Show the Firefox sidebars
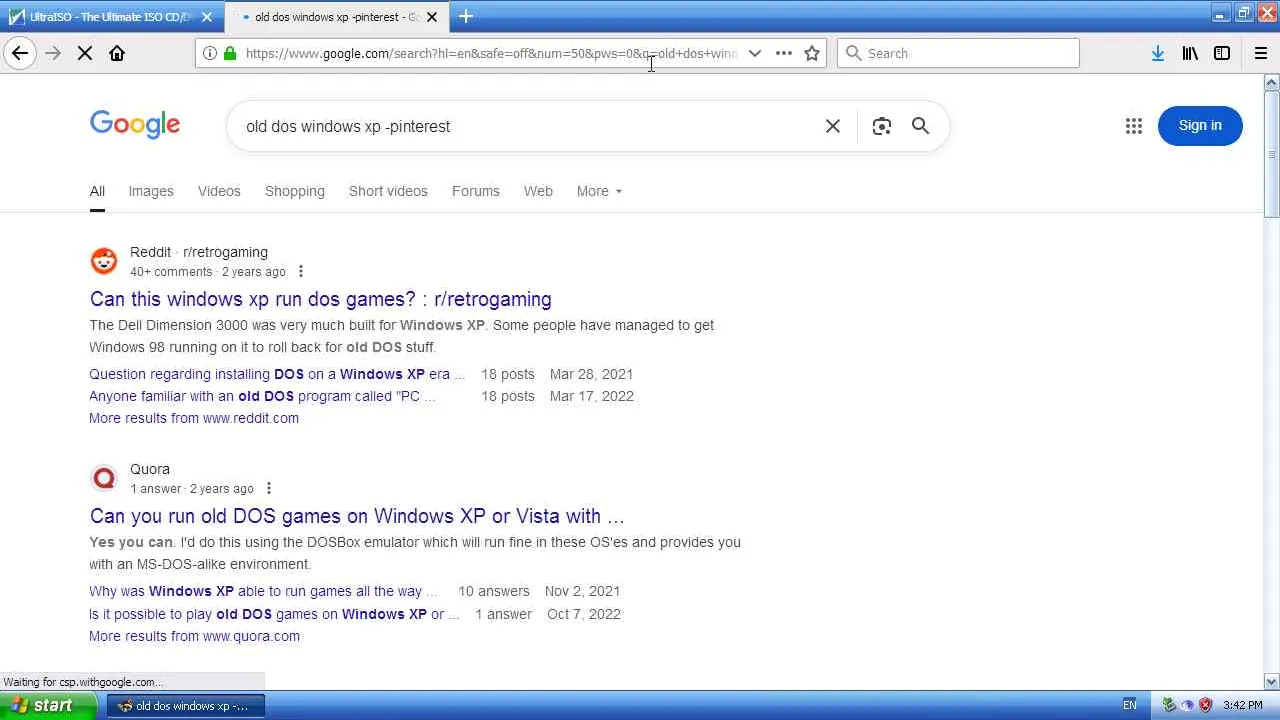The width and height of the screenshot is (1280, 720). [x=1222, y=53]
